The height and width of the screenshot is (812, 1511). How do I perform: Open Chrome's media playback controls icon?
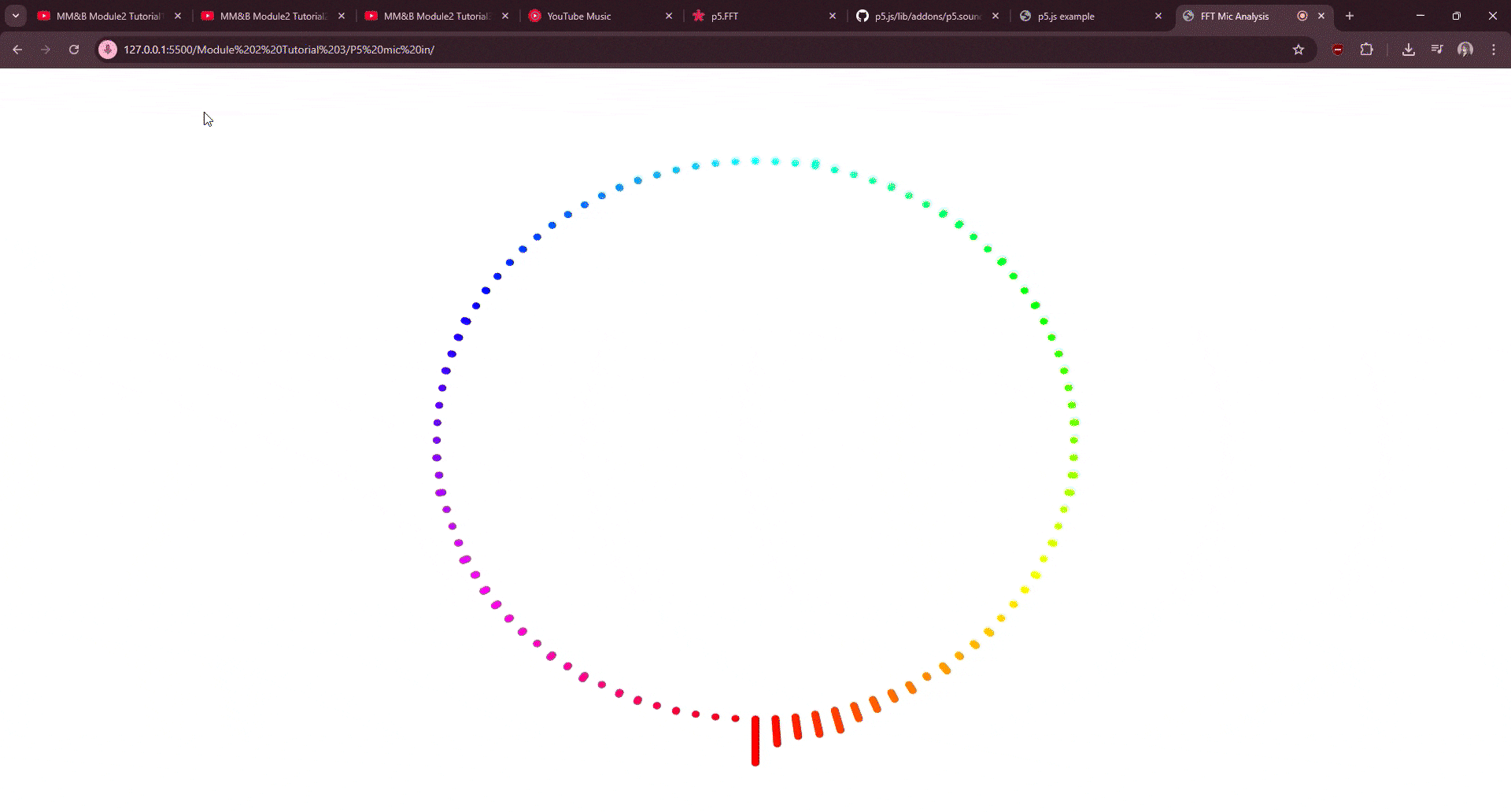(x=1436, y=49)
